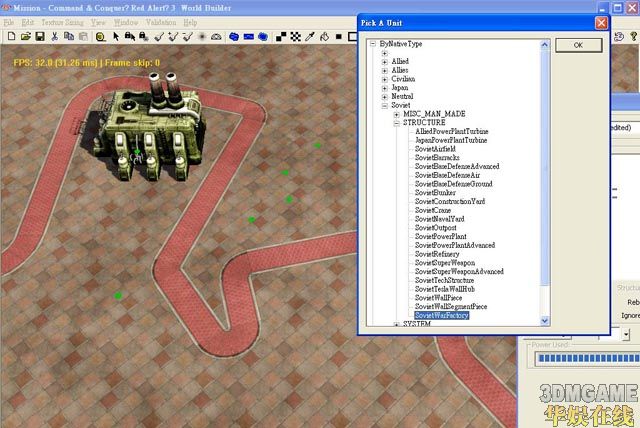Click the Paste clipboard icon

[x=83, y=36]
